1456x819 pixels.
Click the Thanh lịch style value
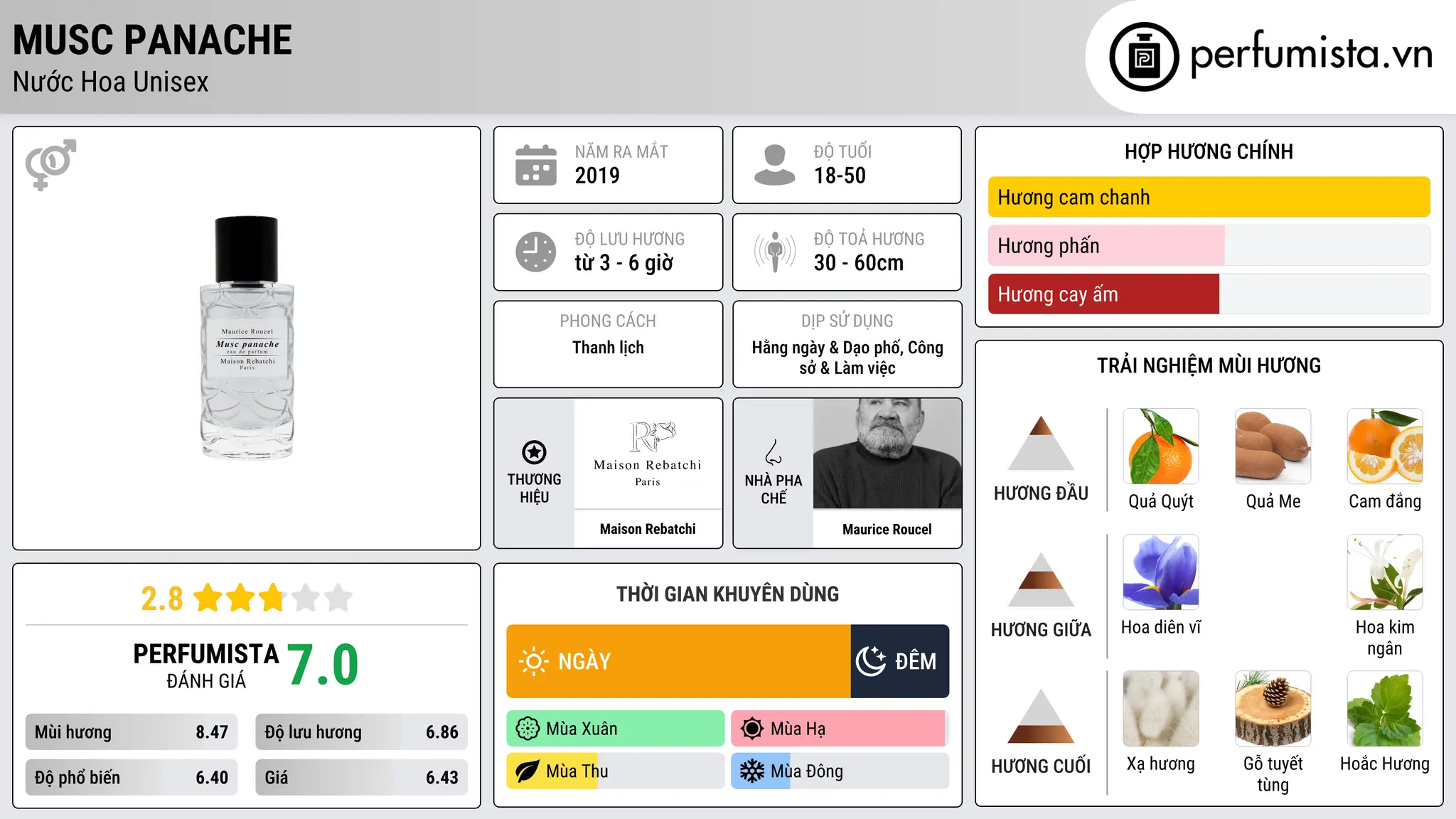click(608, 348)
